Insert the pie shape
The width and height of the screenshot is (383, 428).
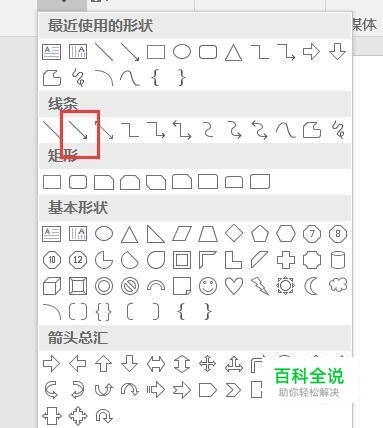pos(104,260)
